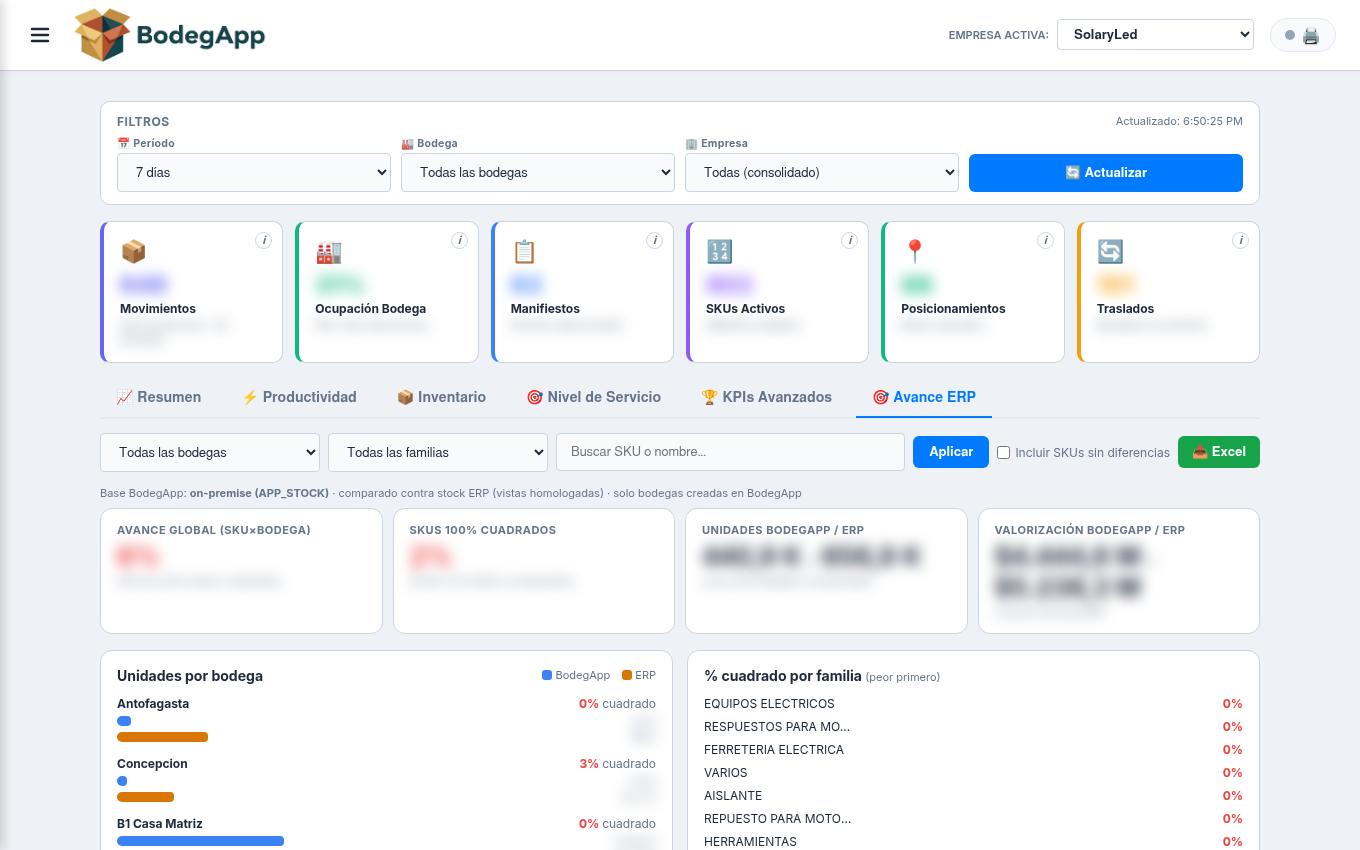This screenshot has width=1360, height=850.
Task: Click the EQUIPOS ELECTRICOS family row
Action: point(973,704)
